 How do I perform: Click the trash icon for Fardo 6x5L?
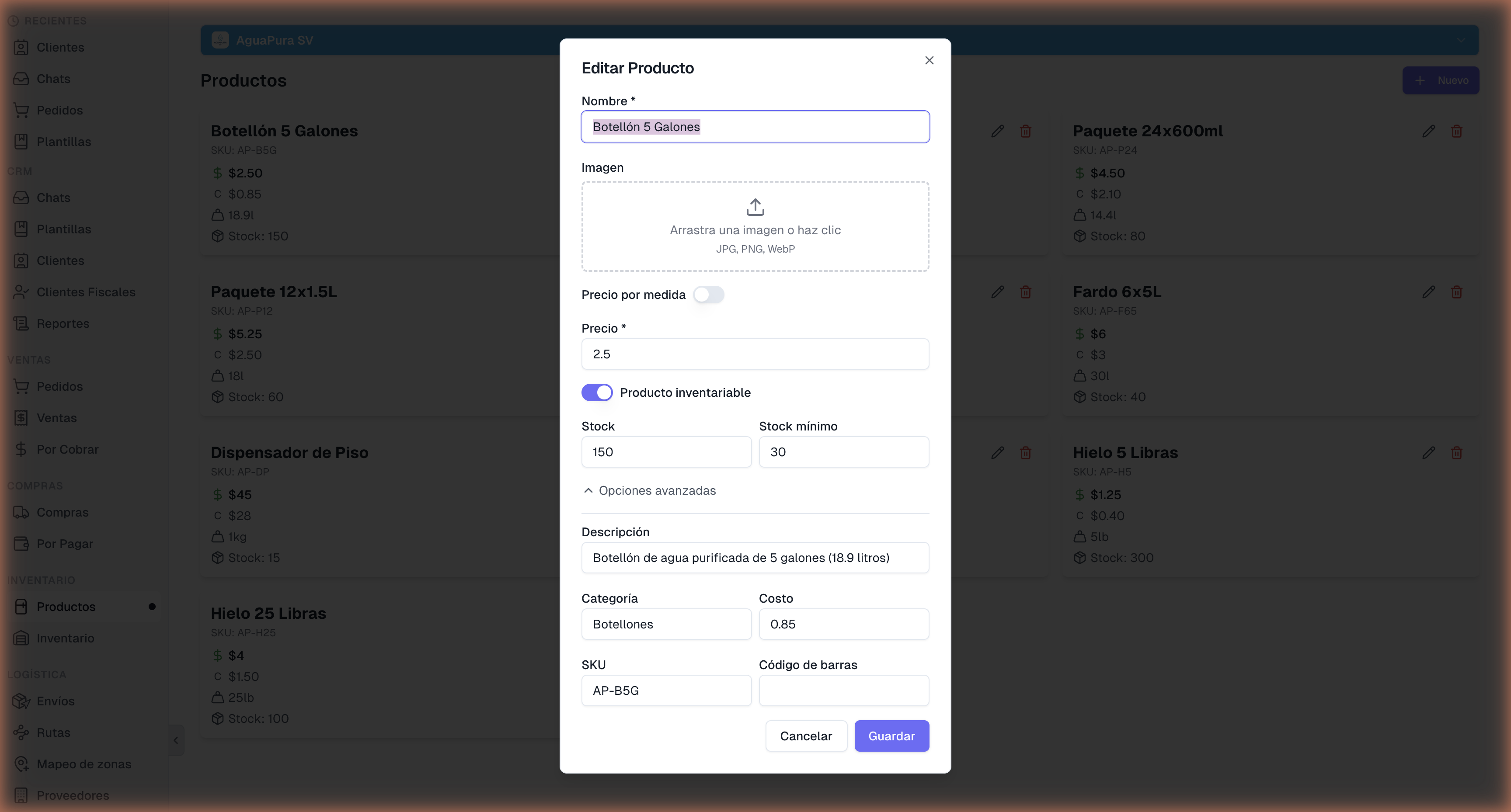point(1456,292)
